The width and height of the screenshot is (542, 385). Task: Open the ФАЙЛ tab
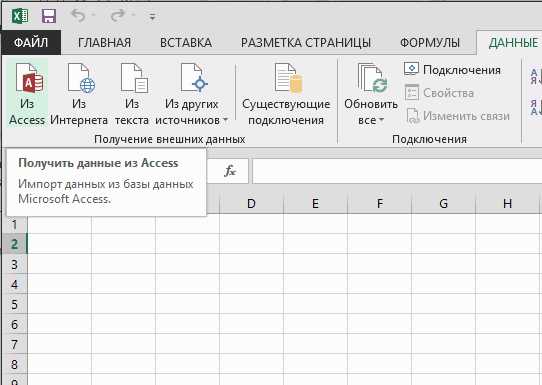31,43
